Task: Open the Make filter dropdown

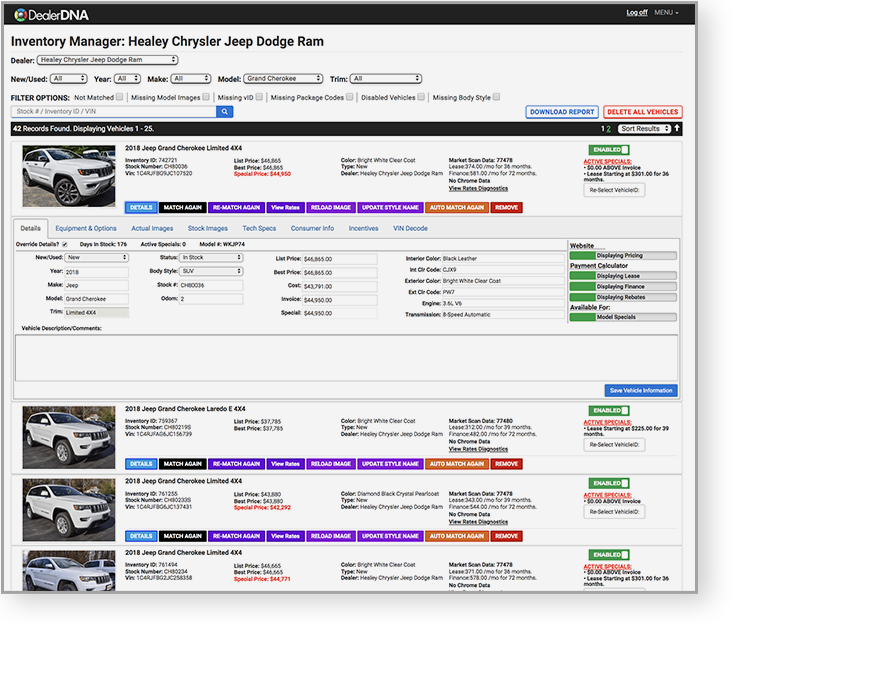Action: pyautogui.click(x=190, y=79)
